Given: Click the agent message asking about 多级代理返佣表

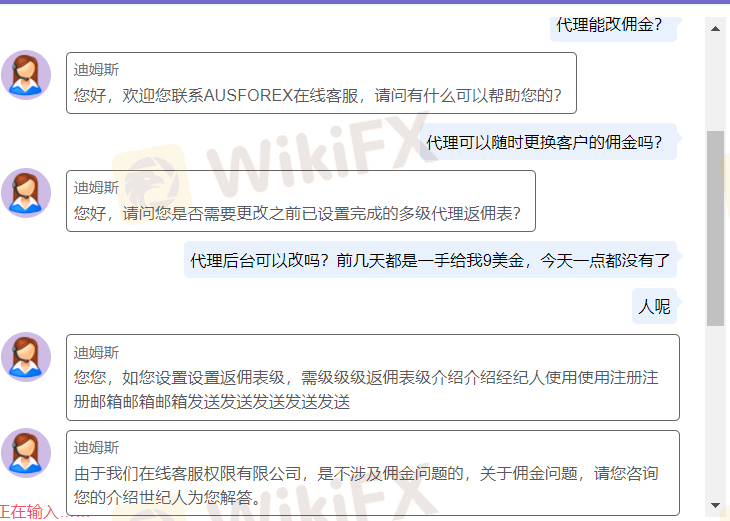Looking at the screenshot, I should pos(301,201).
